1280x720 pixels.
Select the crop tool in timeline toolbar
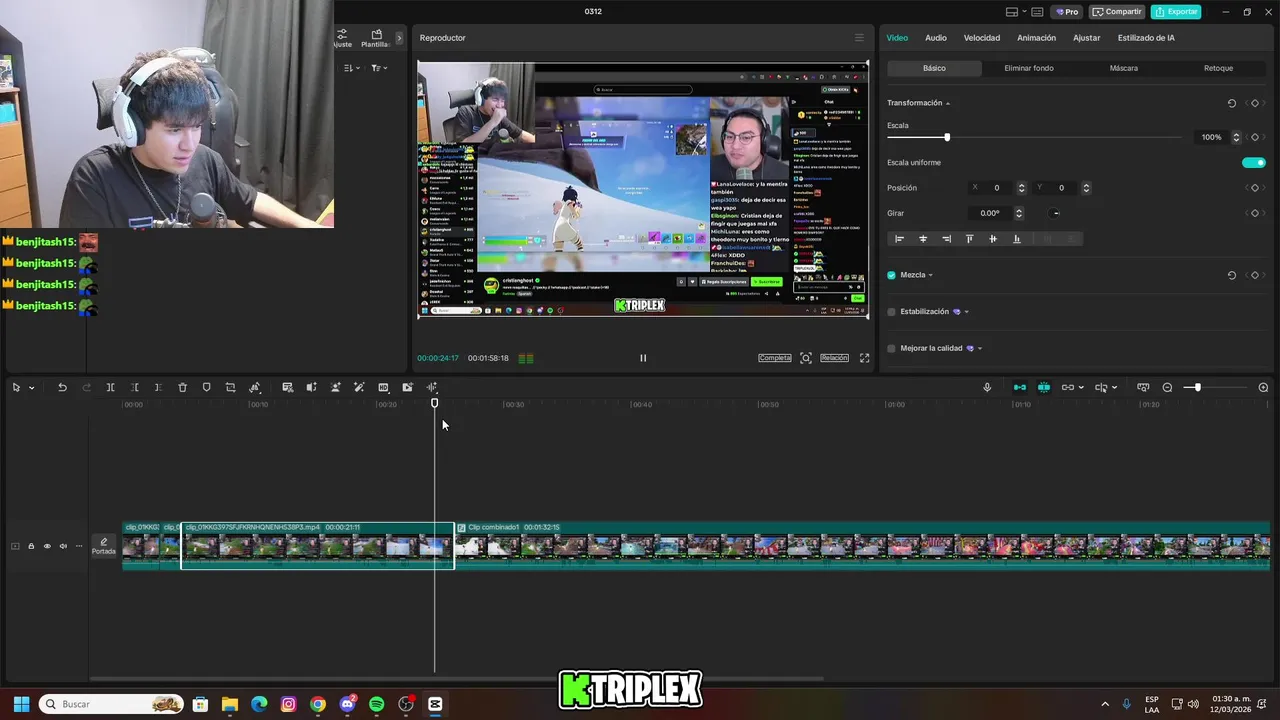(x=230, y=387)
